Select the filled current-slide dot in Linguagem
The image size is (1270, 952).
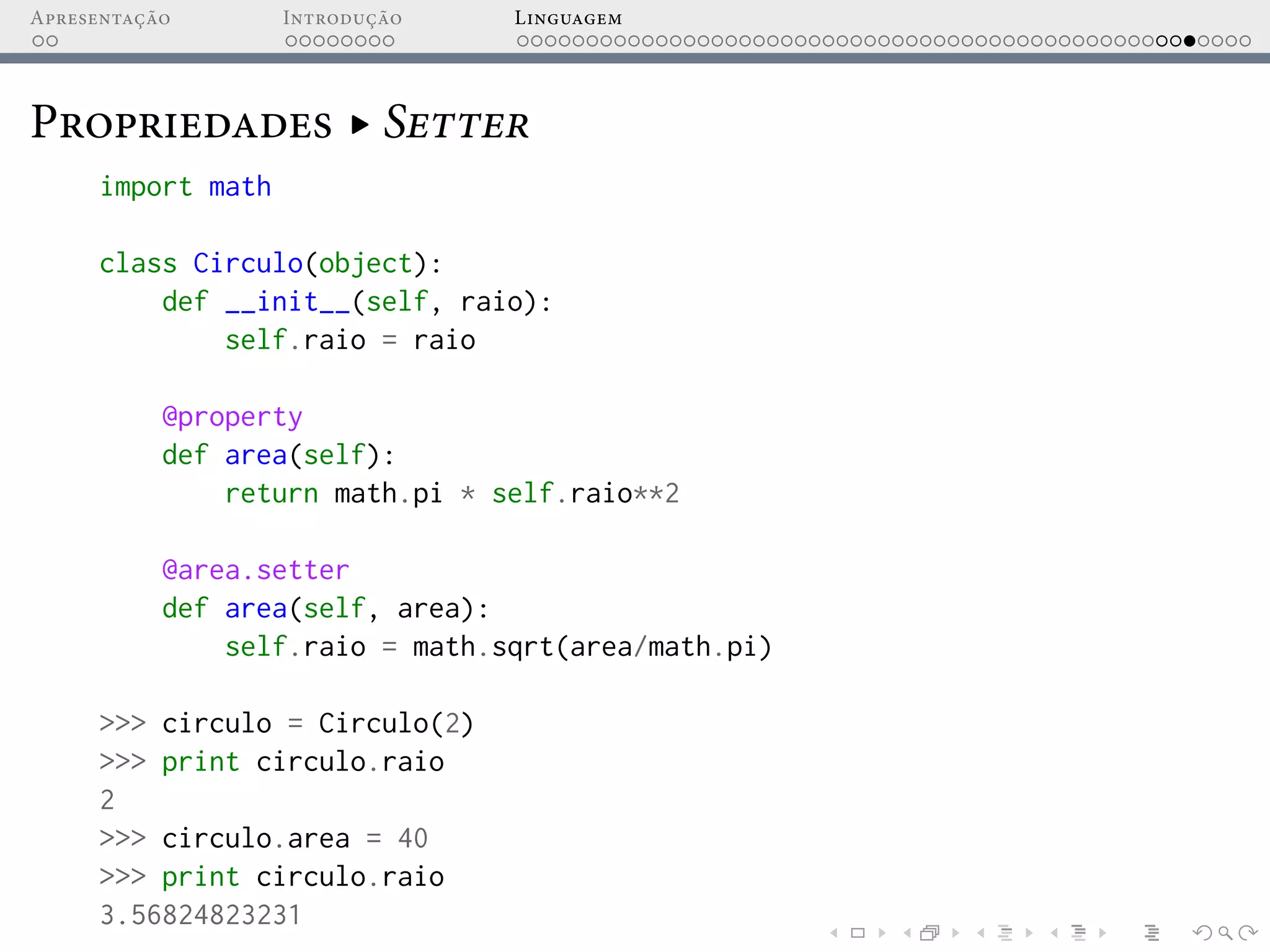coord(1189,41)
